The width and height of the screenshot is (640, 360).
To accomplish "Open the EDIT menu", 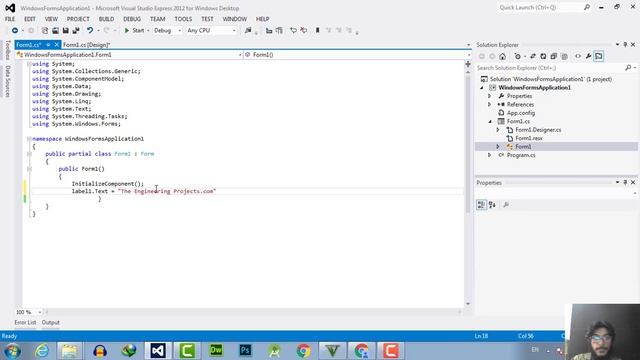I will pyautogui.click(x=30, y=19).
